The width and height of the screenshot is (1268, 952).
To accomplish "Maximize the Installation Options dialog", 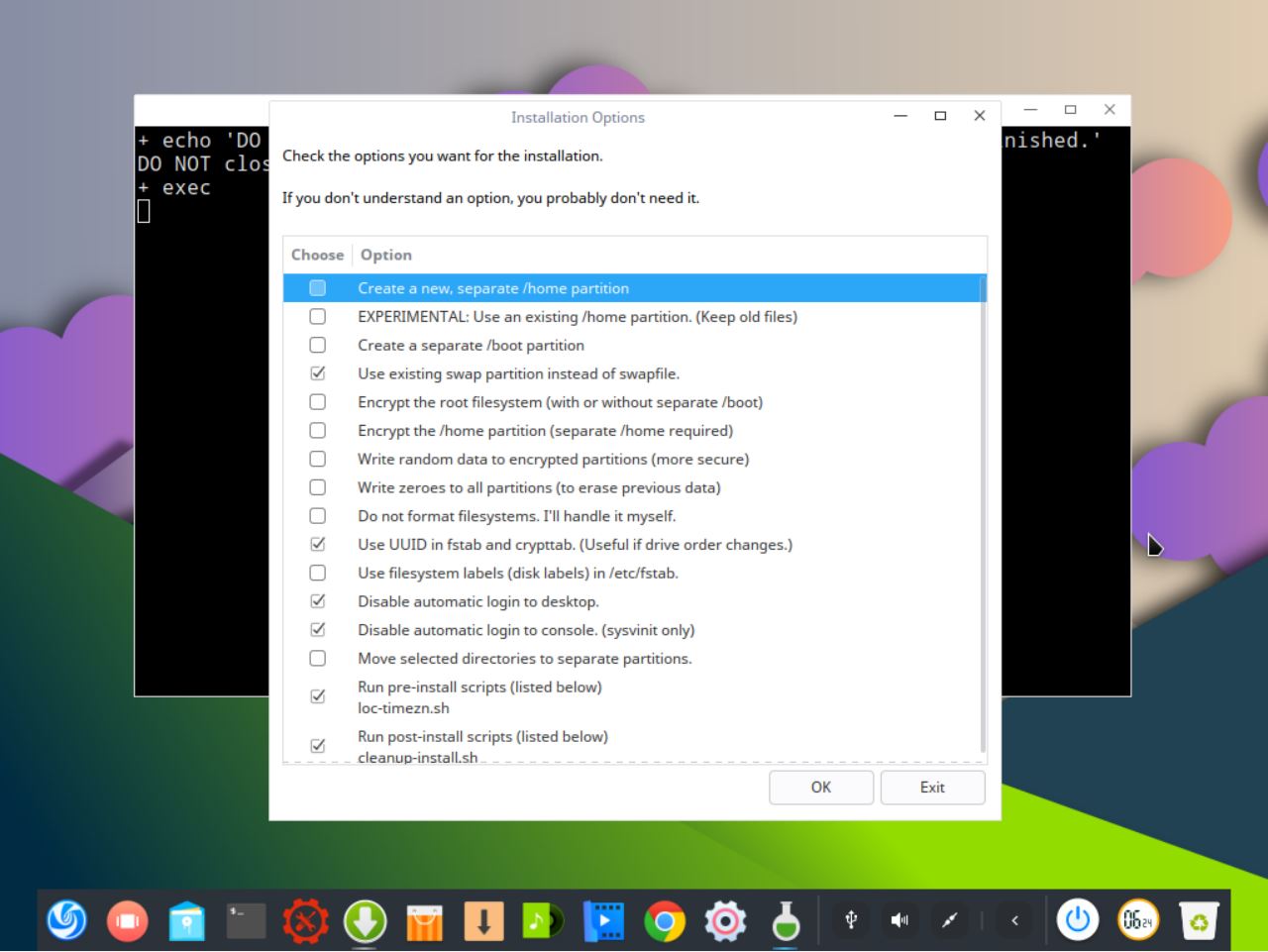I will coord(940,116).
